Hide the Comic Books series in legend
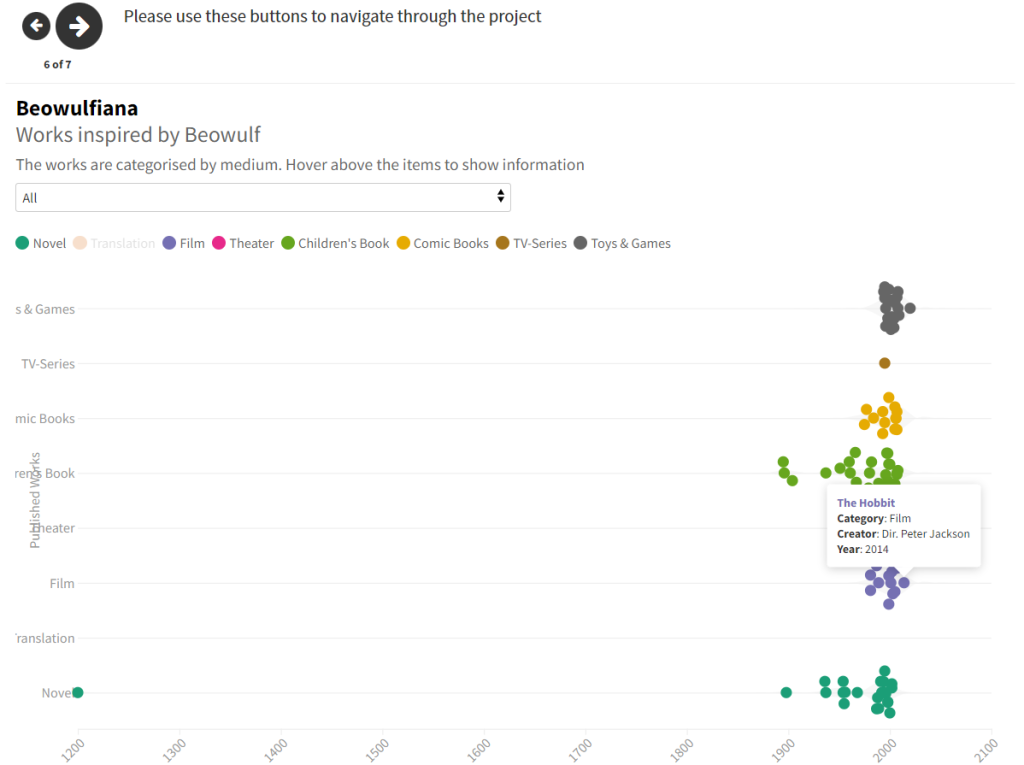Image resolution: width=1024 pixels, height=765 pixels. [443, 243]
